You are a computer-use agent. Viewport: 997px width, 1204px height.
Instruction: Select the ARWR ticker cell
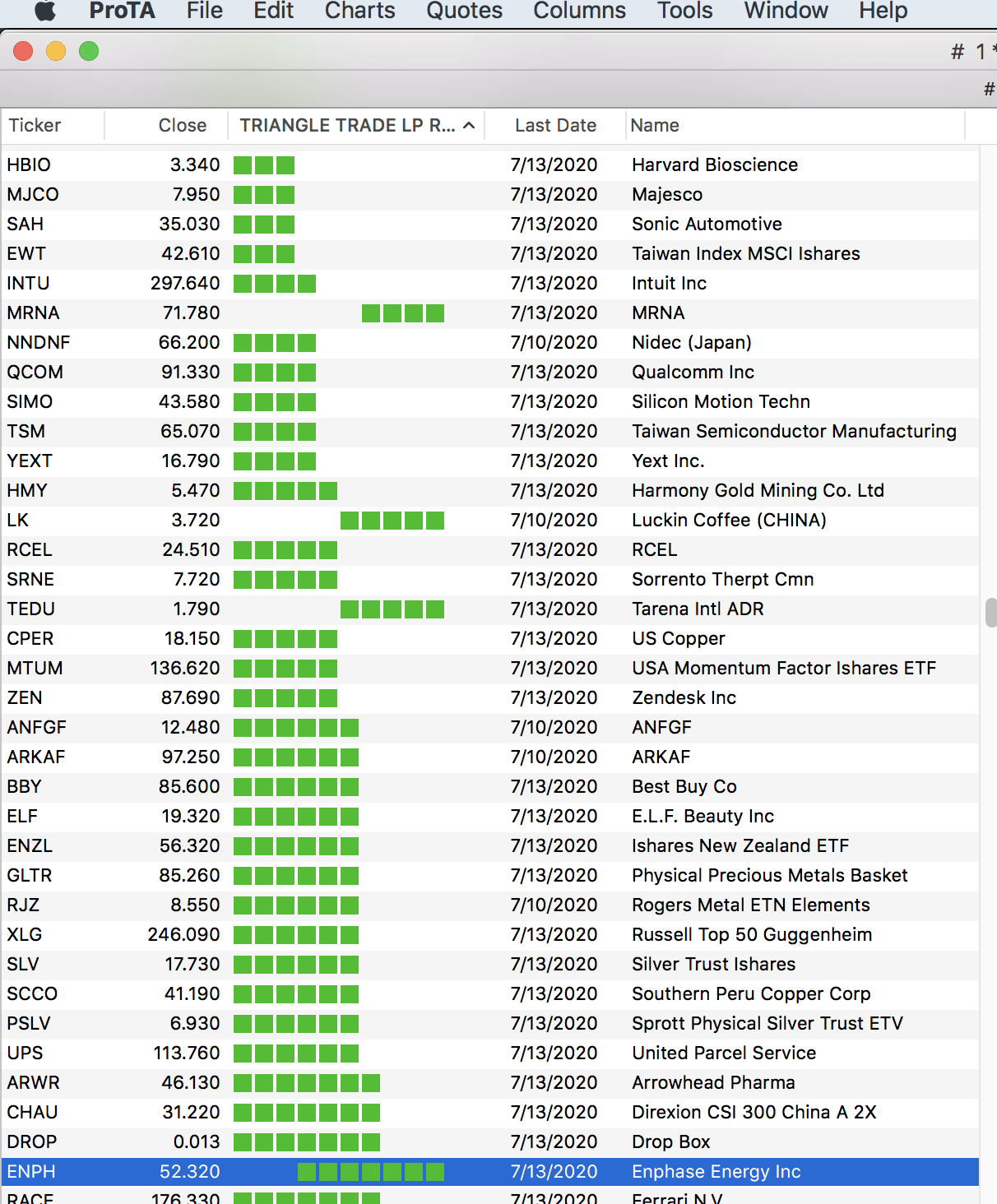click(34, 1082)
